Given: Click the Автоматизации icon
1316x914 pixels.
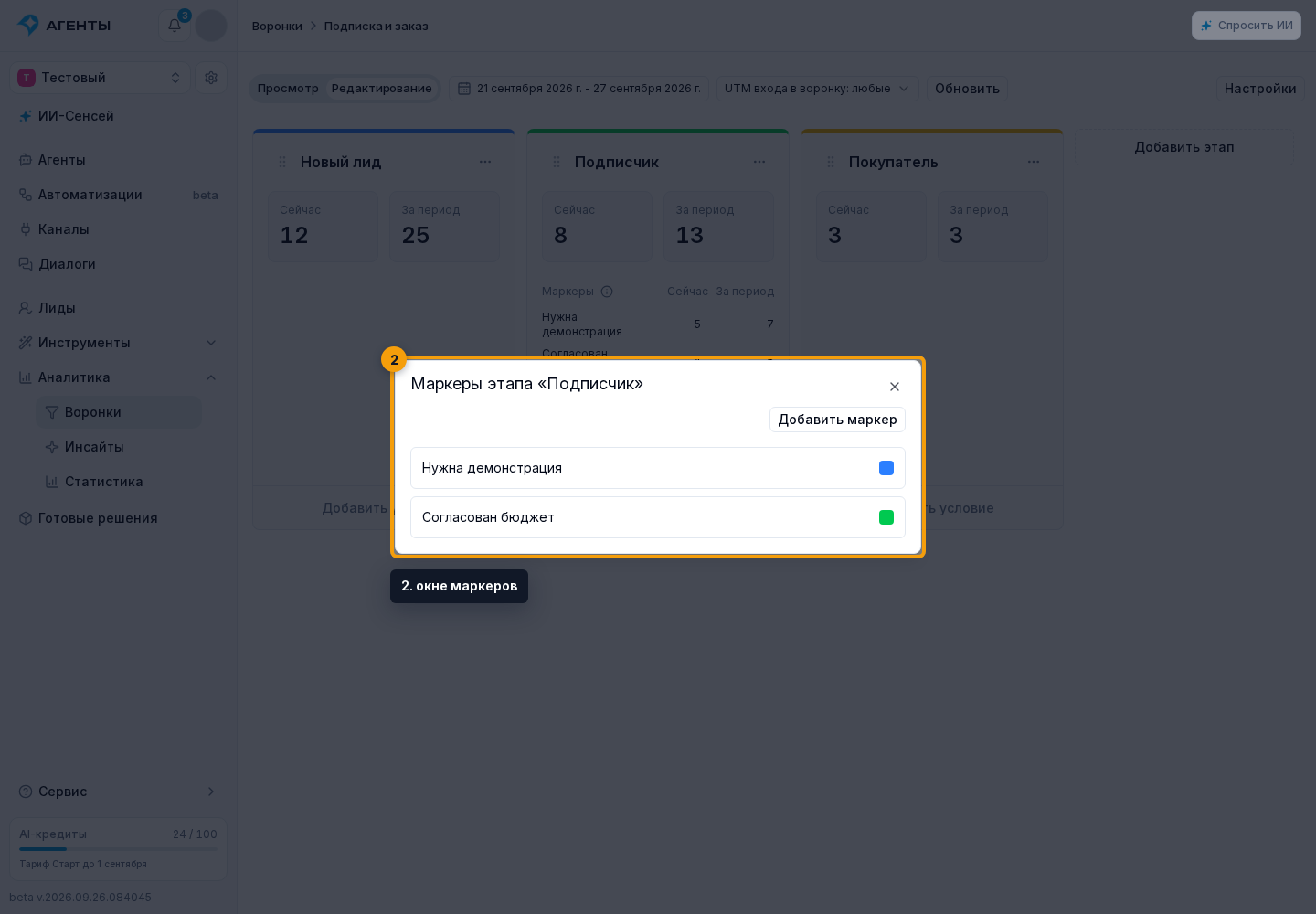Looking at the screenshot, I should [26, 195].
